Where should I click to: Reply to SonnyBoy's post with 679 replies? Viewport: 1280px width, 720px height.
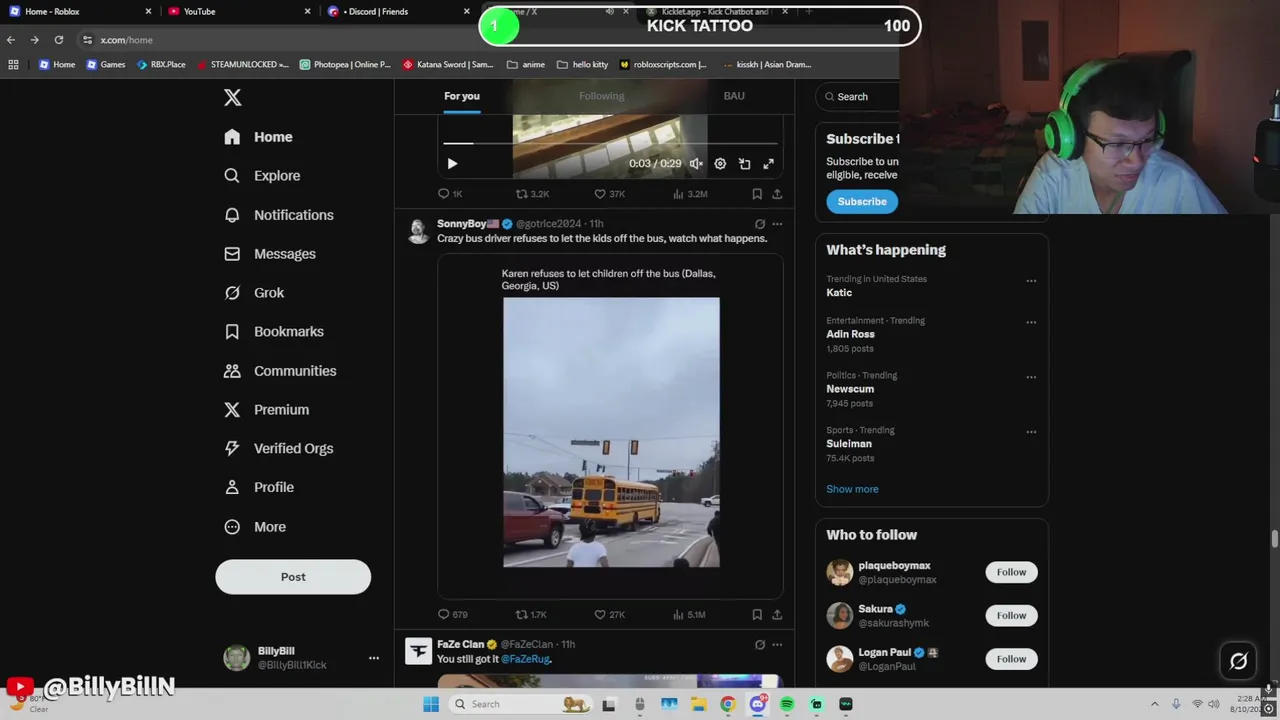(453, 615)
